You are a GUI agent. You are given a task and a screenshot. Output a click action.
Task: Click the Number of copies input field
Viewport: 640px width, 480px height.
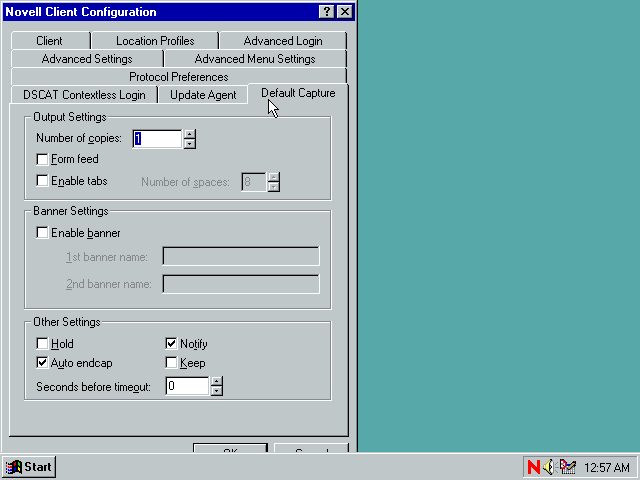click(x=158, y=139)
